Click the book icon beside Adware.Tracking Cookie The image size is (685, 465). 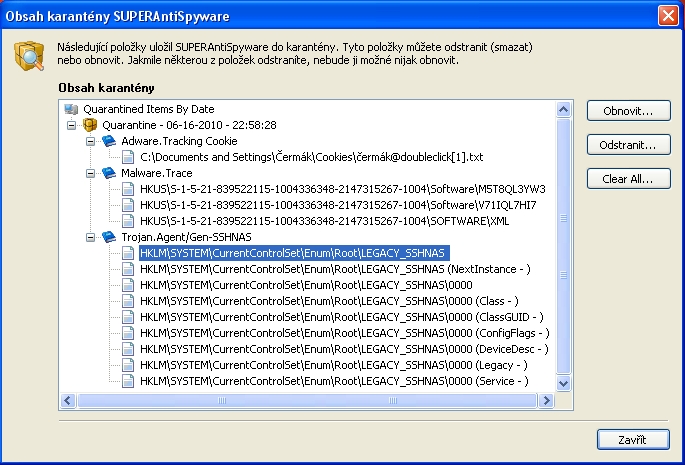click(109, 141)
